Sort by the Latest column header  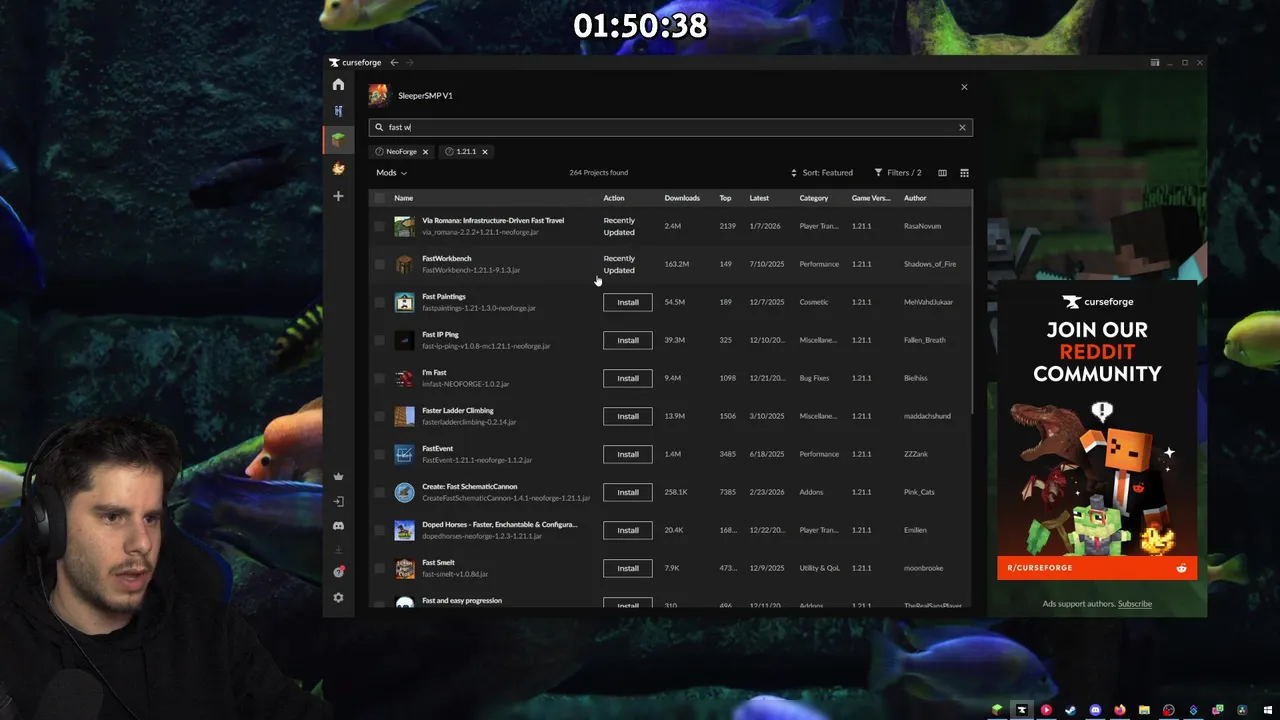pyautogui.click(x=759, y=198)
